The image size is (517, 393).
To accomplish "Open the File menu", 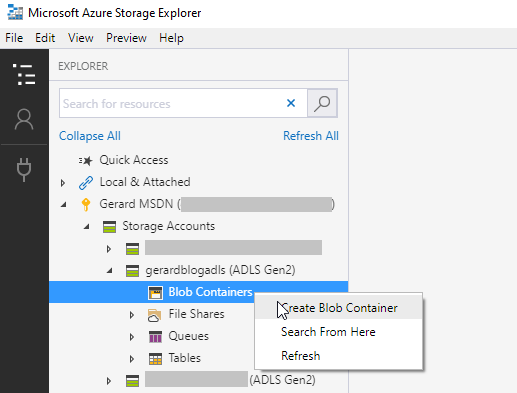I will click(x=14, y=38).
